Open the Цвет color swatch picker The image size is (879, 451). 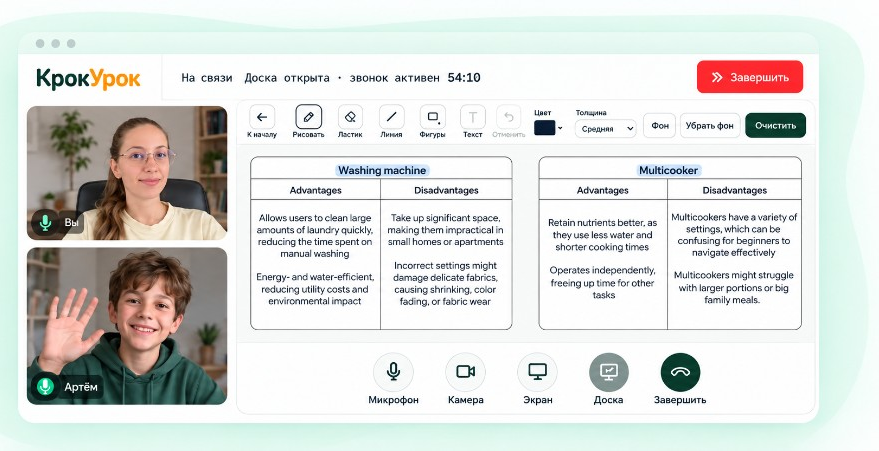[x=548, y=128]
